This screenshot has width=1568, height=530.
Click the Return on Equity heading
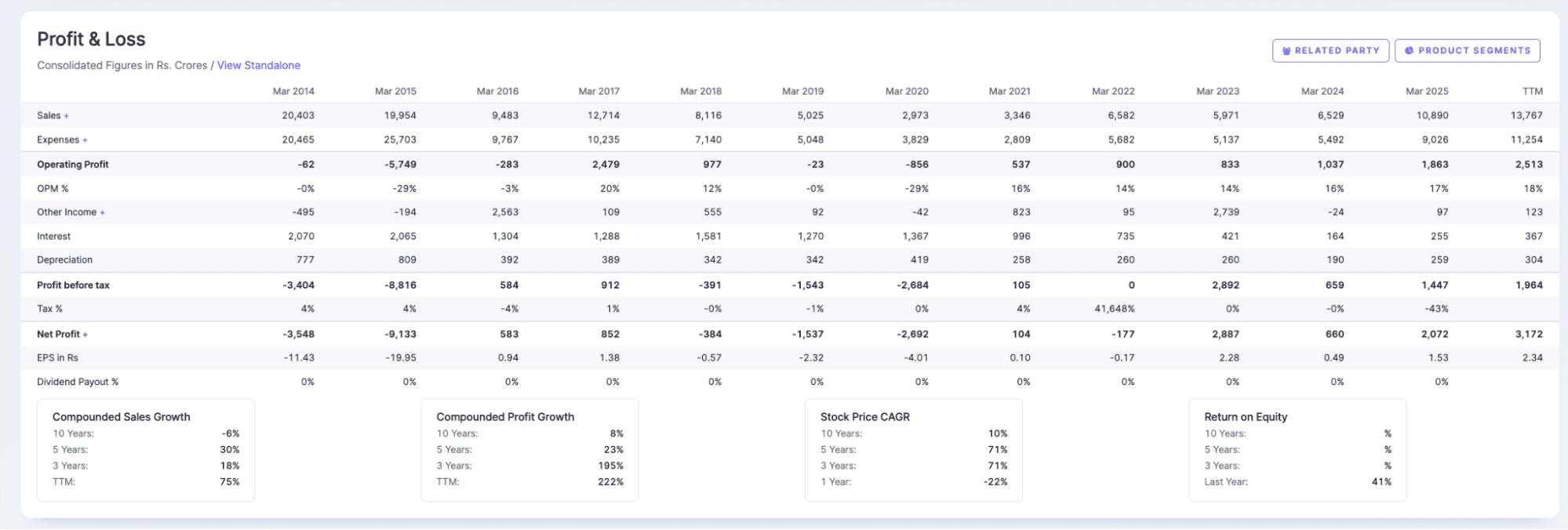pyautogui.click(x=1246, y=416)
